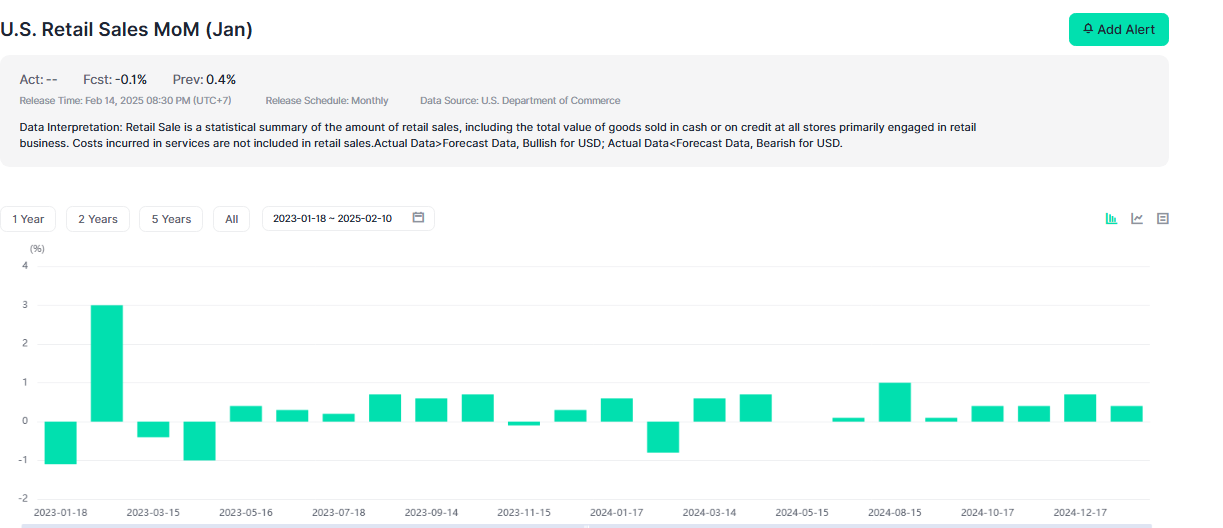Select the 2 Years range
Image resolution: width=1223 pixels, height=528 pixels.
point(98,219)
